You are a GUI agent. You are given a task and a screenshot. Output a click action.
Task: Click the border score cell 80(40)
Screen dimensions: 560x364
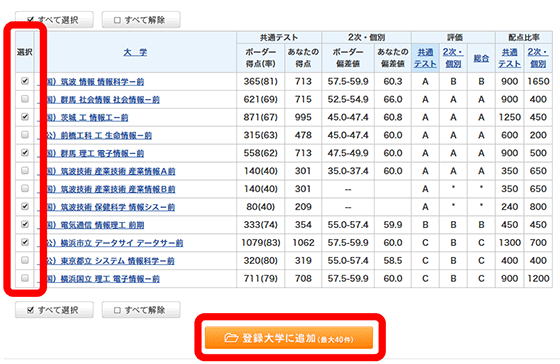pyautogui.click(x=260, y=206)
